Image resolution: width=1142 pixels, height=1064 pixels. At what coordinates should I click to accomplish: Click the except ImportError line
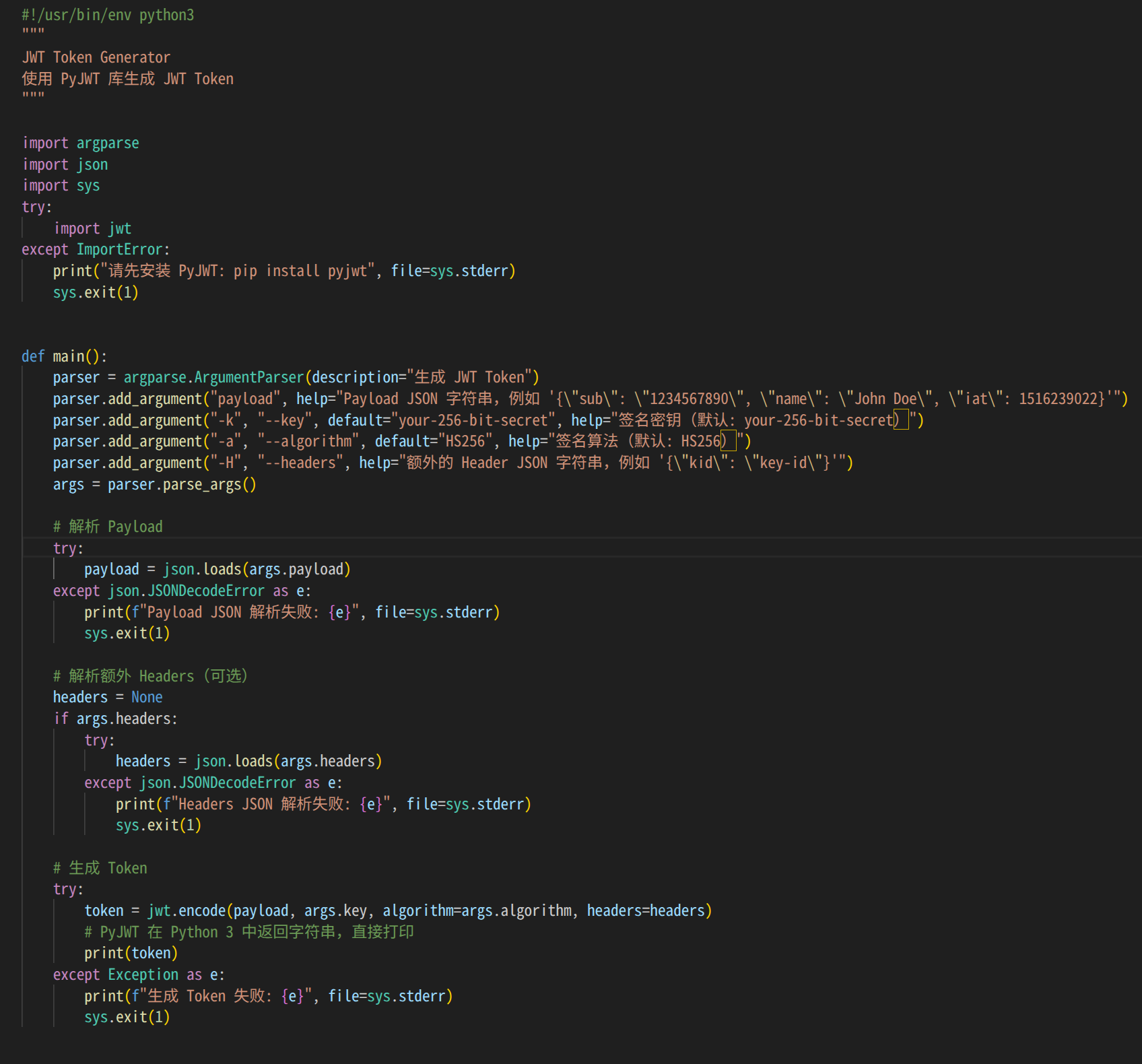click(96, 248)
